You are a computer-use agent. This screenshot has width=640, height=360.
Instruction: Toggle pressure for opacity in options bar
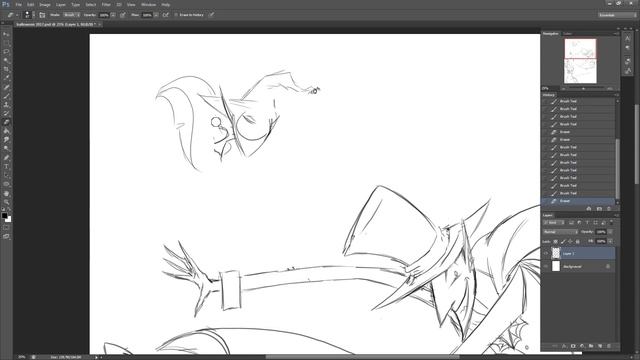[x=122, y=15]
